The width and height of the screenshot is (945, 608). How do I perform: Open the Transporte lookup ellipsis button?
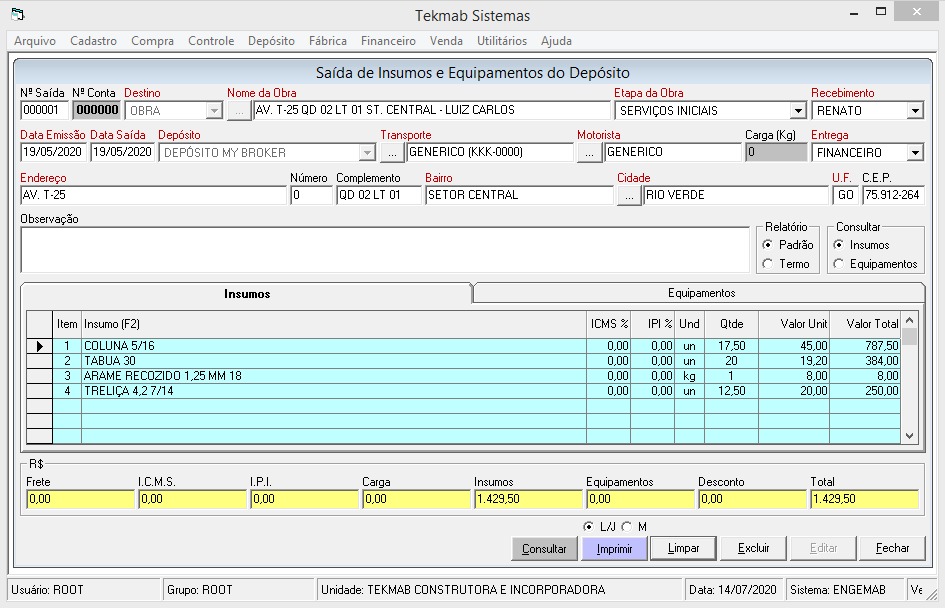(392, 153)
